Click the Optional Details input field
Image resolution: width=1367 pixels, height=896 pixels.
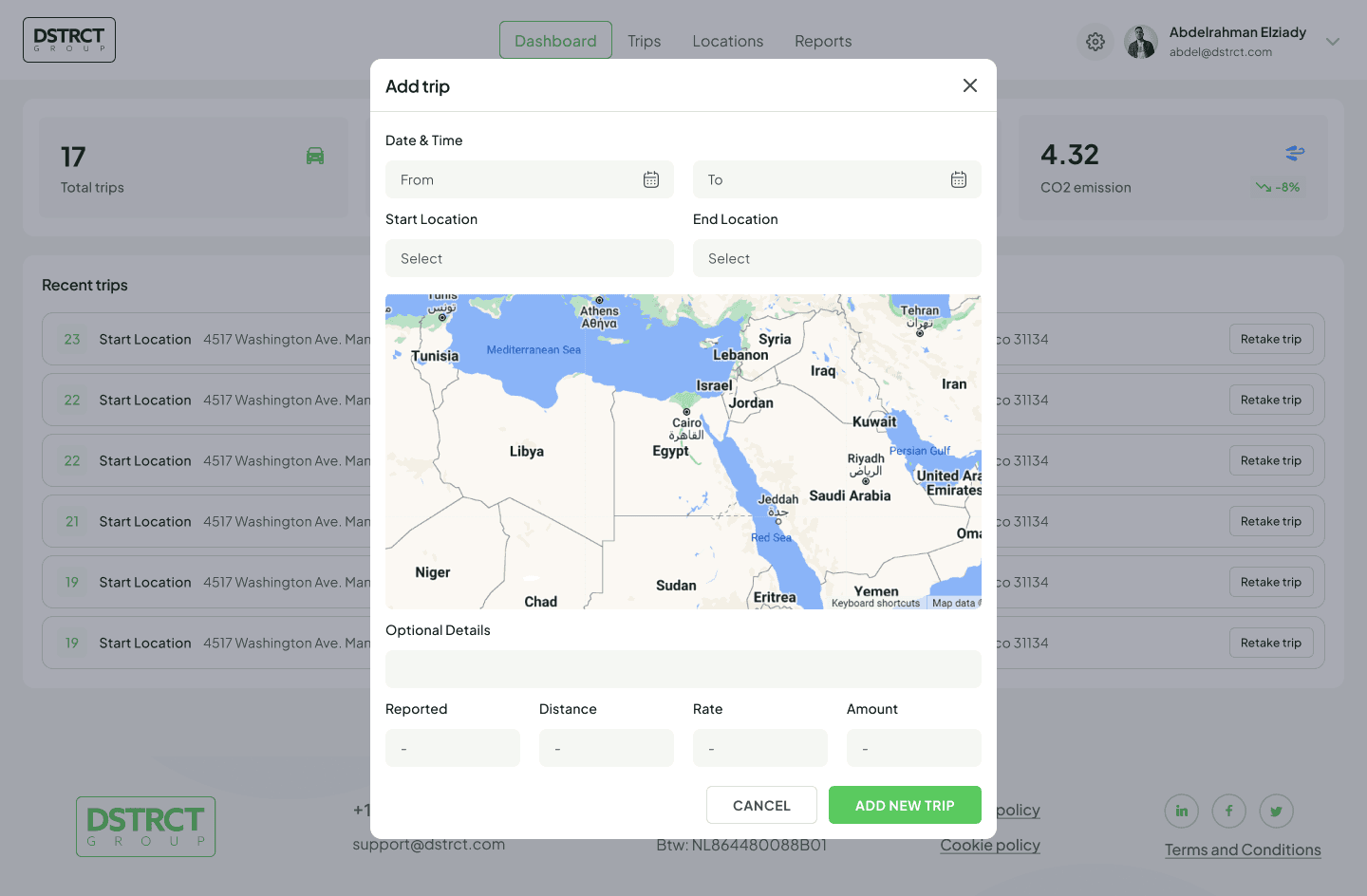point(683,669)
